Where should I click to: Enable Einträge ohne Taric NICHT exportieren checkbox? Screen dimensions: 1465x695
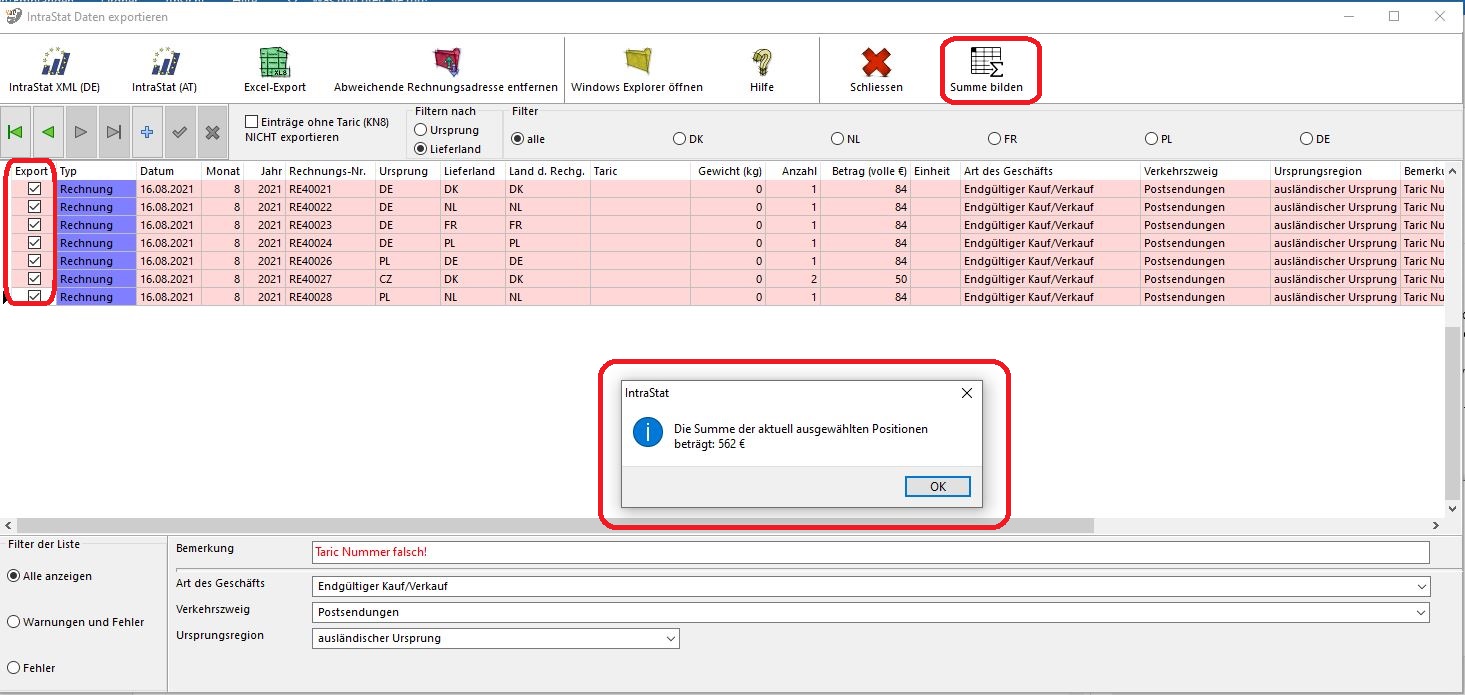(252, 122)
